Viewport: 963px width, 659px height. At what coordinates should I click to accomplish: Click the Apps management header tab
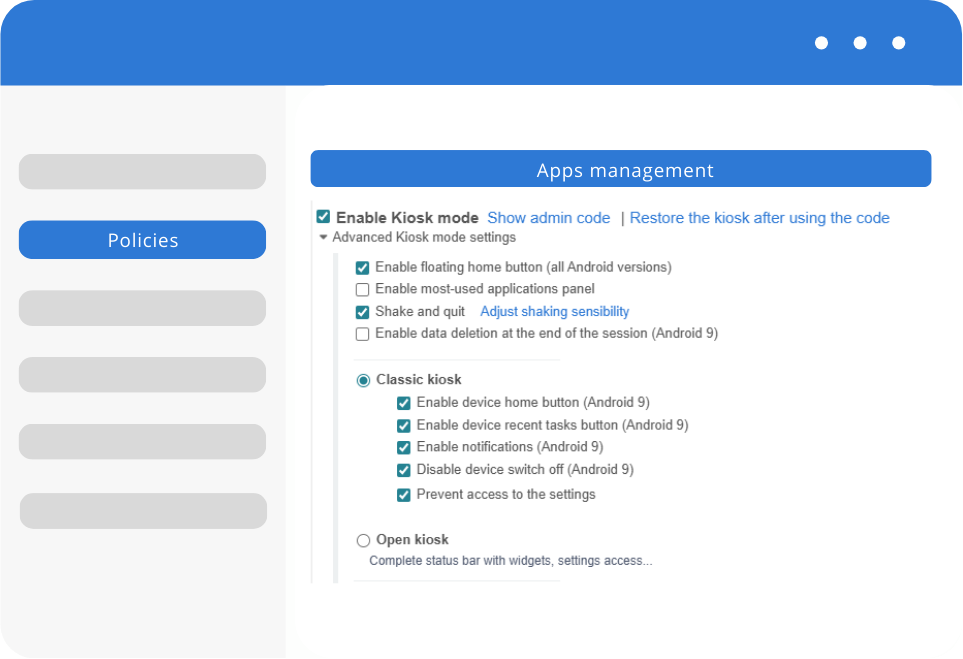(x=620, y=169)
